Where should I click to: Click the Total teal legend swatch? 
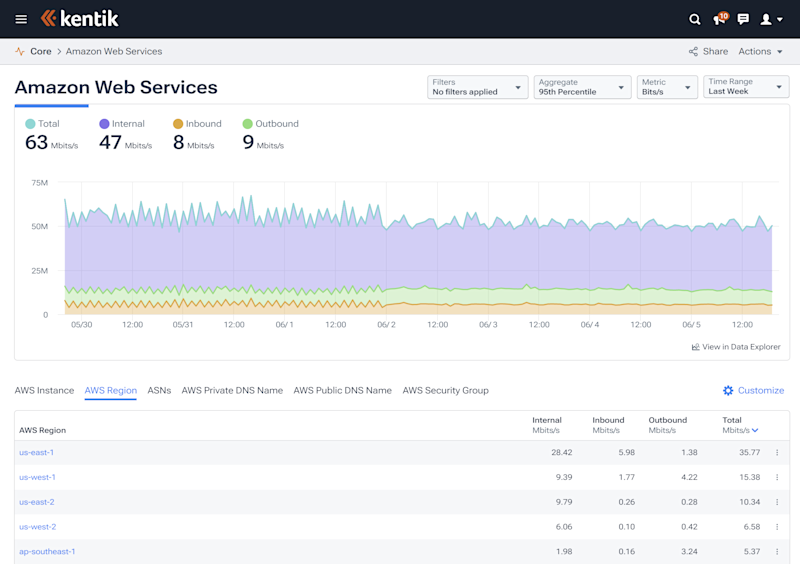[x=30, y=124]
